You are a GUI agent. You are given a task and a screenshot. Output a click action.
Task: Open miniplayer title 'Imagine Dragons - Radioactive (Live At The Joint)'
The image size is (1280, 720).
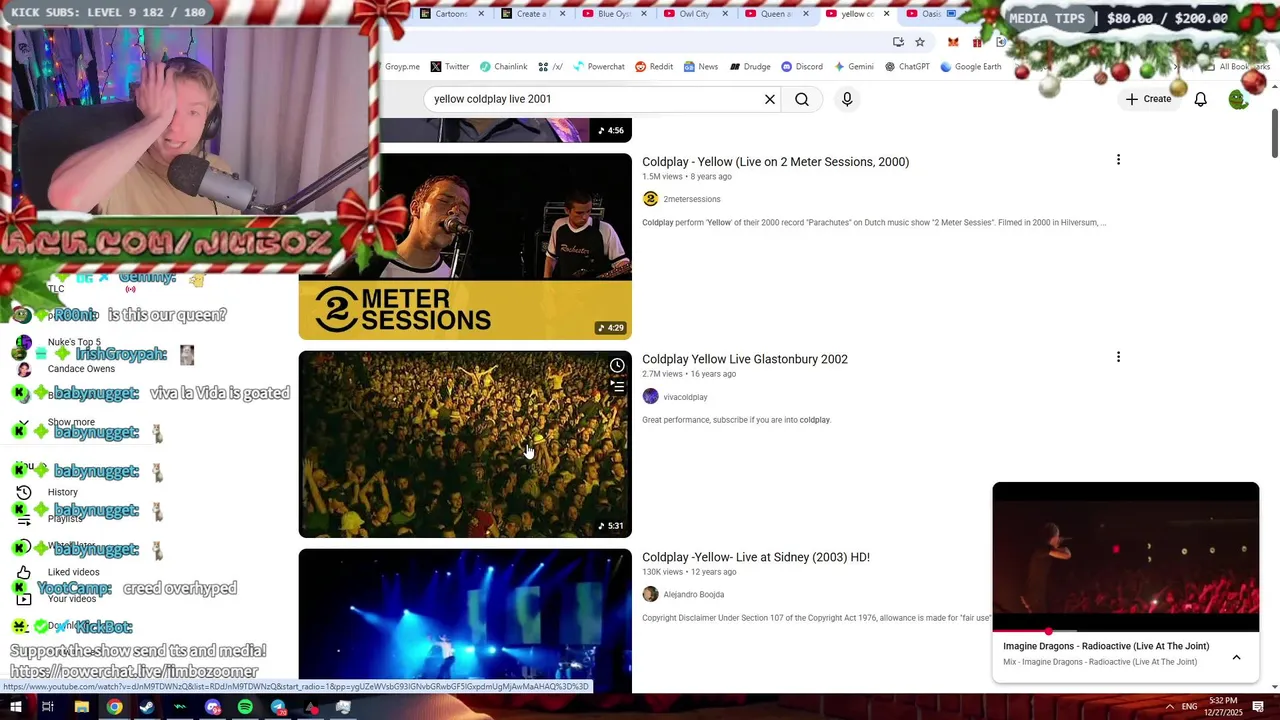tap(1106, 646)
